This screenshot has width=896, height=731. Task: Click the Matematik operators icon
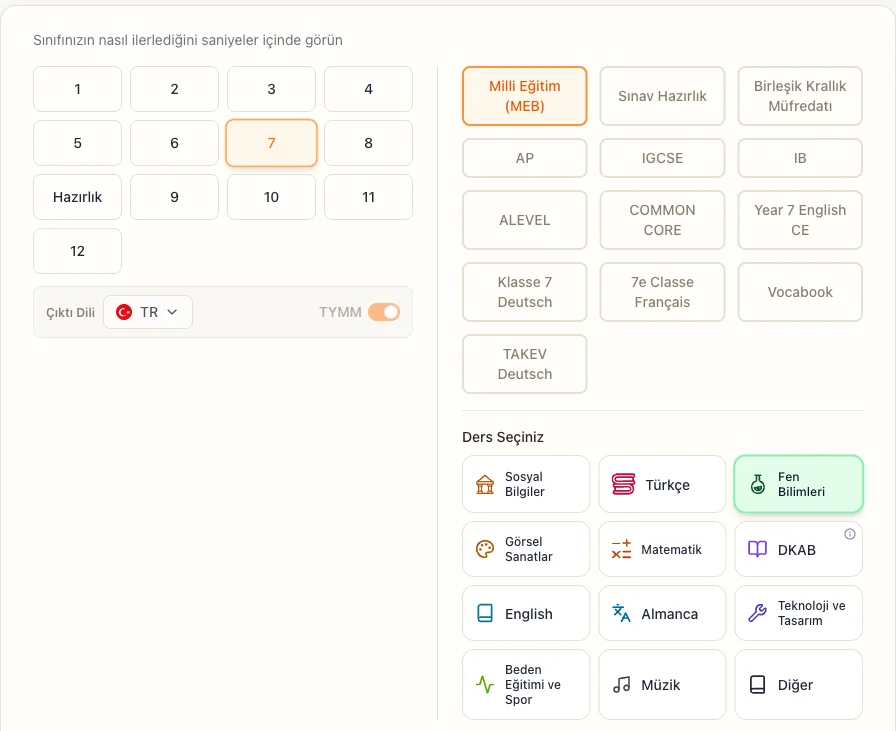point(621,549)
